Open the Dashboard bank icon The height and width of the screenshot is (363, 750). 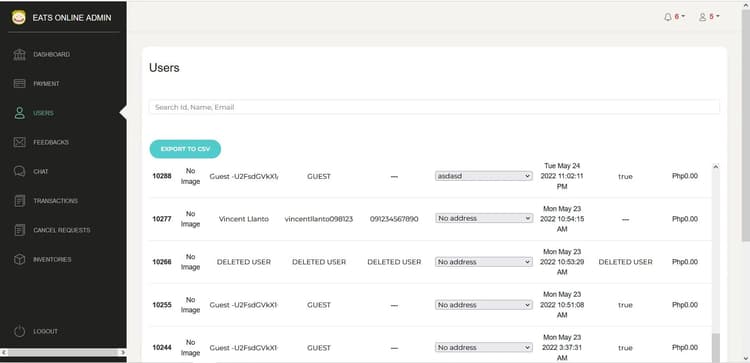pos(20,55)
